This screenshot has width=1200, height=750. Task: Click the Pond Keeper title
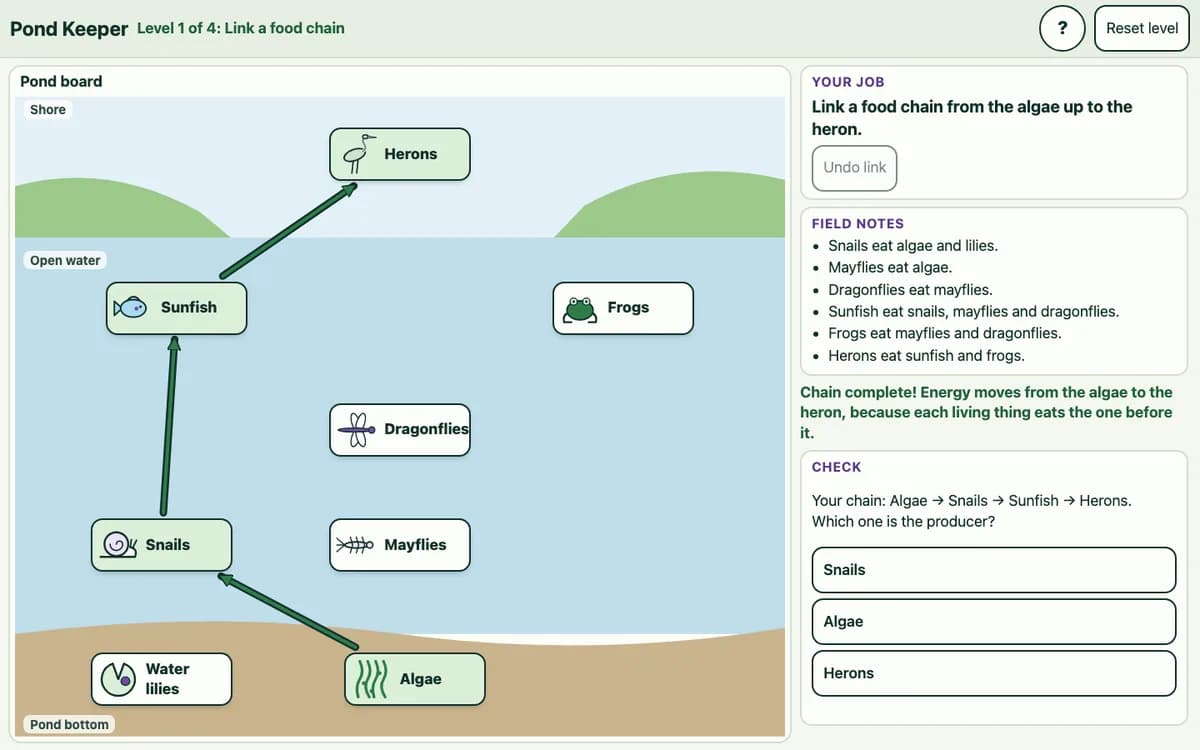click(x=69, y=29)
